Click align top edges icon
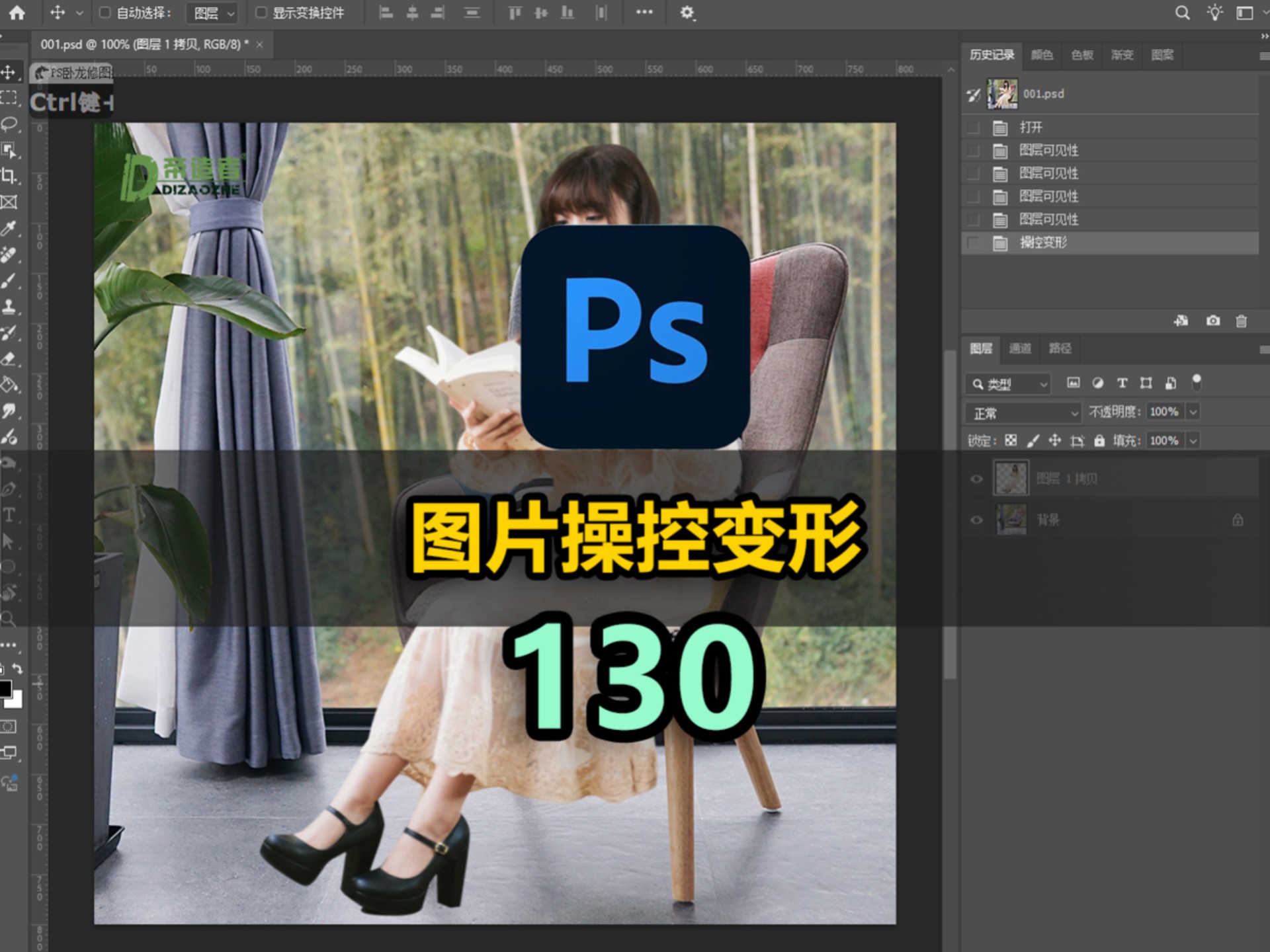 click(515, 13)
